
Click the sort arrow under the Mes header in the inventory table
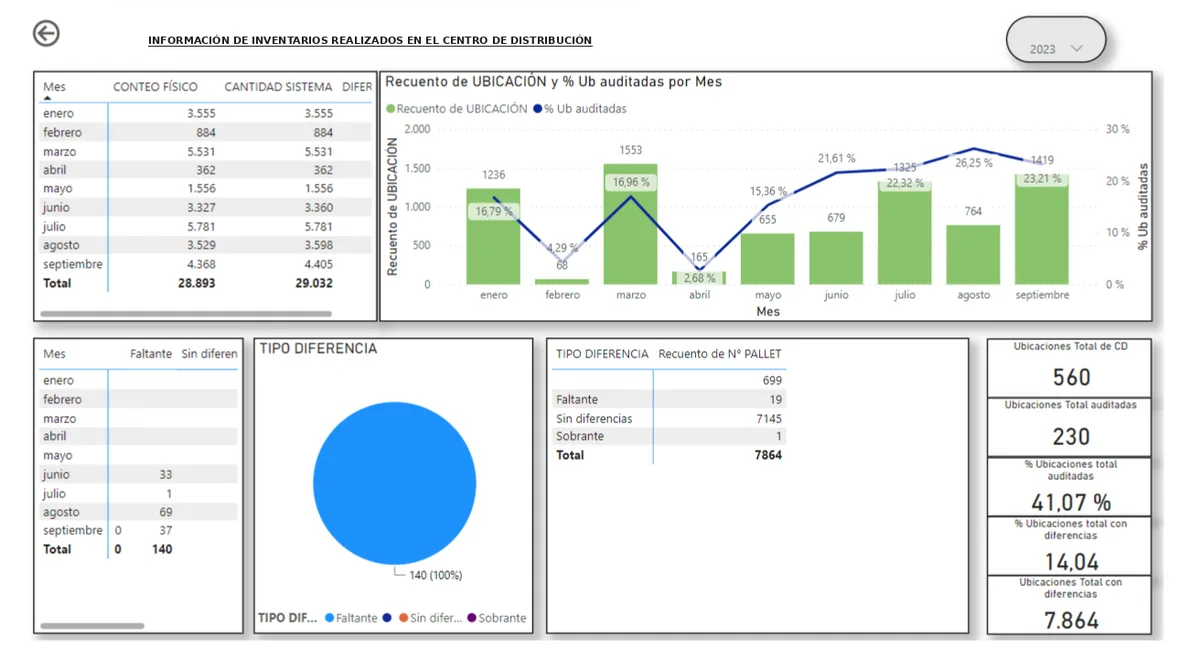click(x=48, y=99)
